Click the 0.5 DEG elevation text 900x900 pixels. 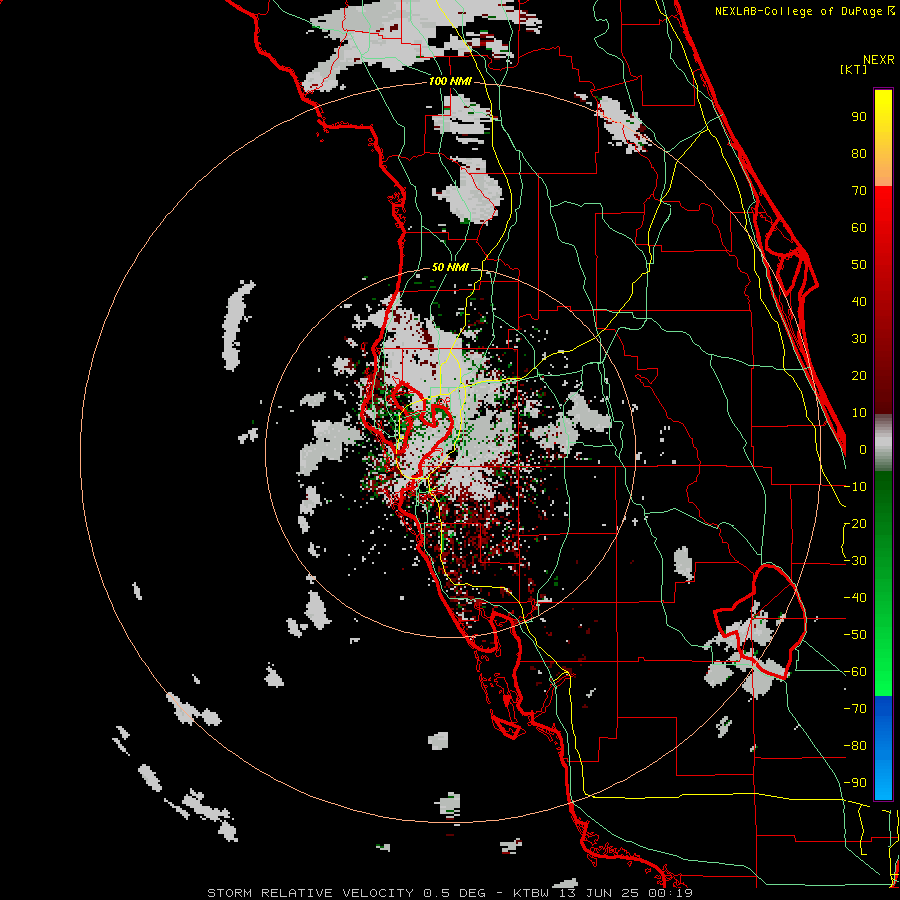pyautogui.click(x=455, y=893)
